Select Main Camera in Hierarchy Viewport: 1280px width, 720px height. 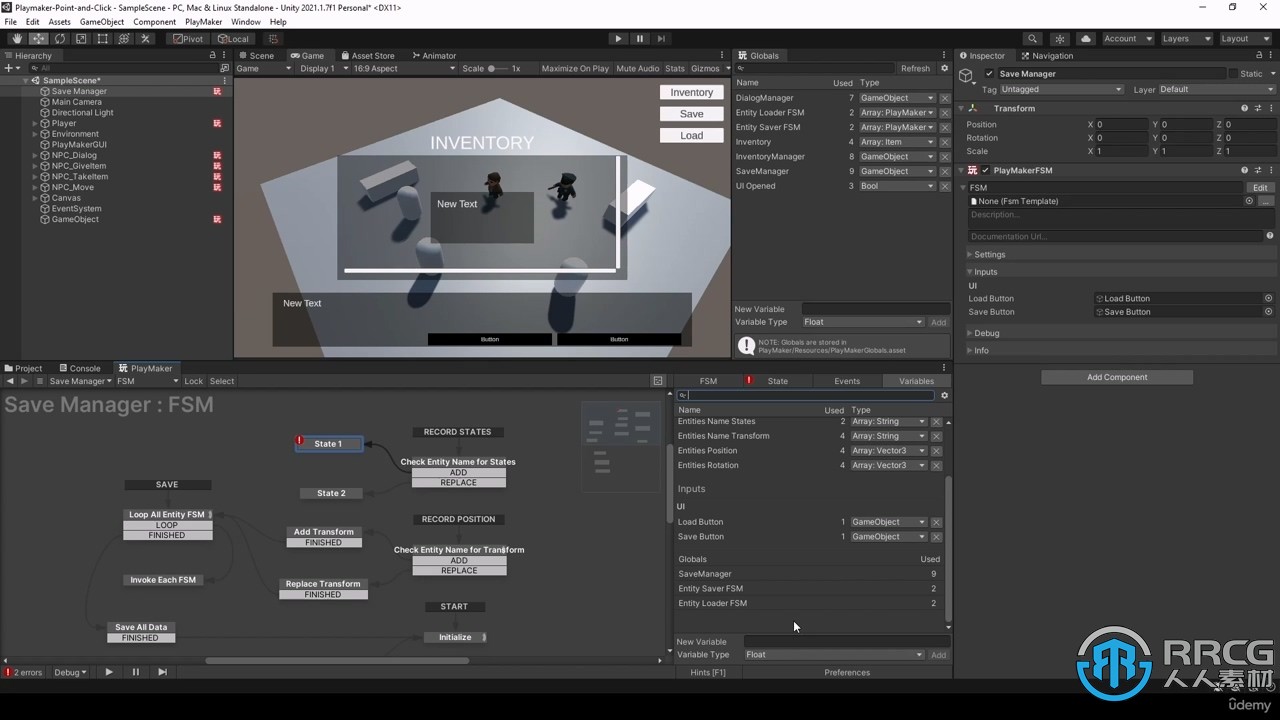76,102
